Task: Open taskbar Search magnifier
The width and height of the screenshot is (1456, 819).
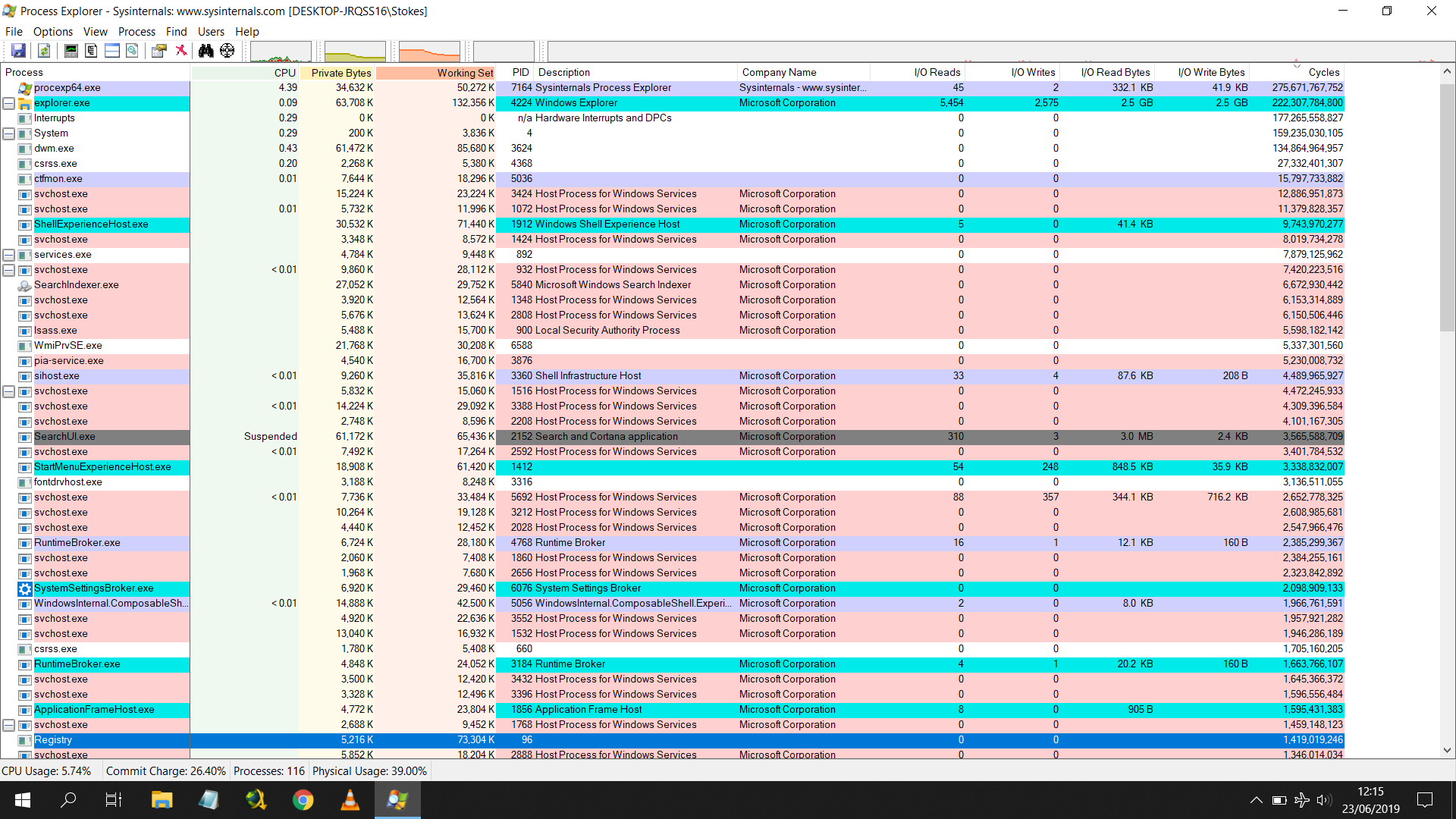Action: pos(68,800)
